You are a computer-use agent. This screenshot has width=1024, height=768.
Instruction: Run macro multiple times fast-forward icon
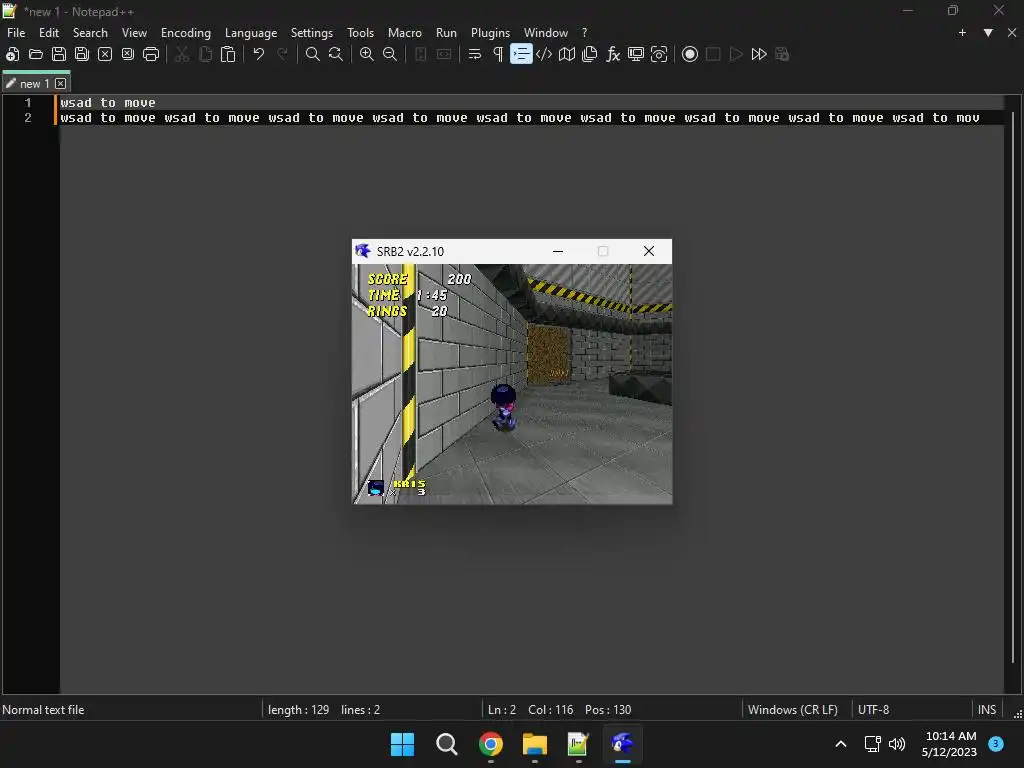[759, 54]
